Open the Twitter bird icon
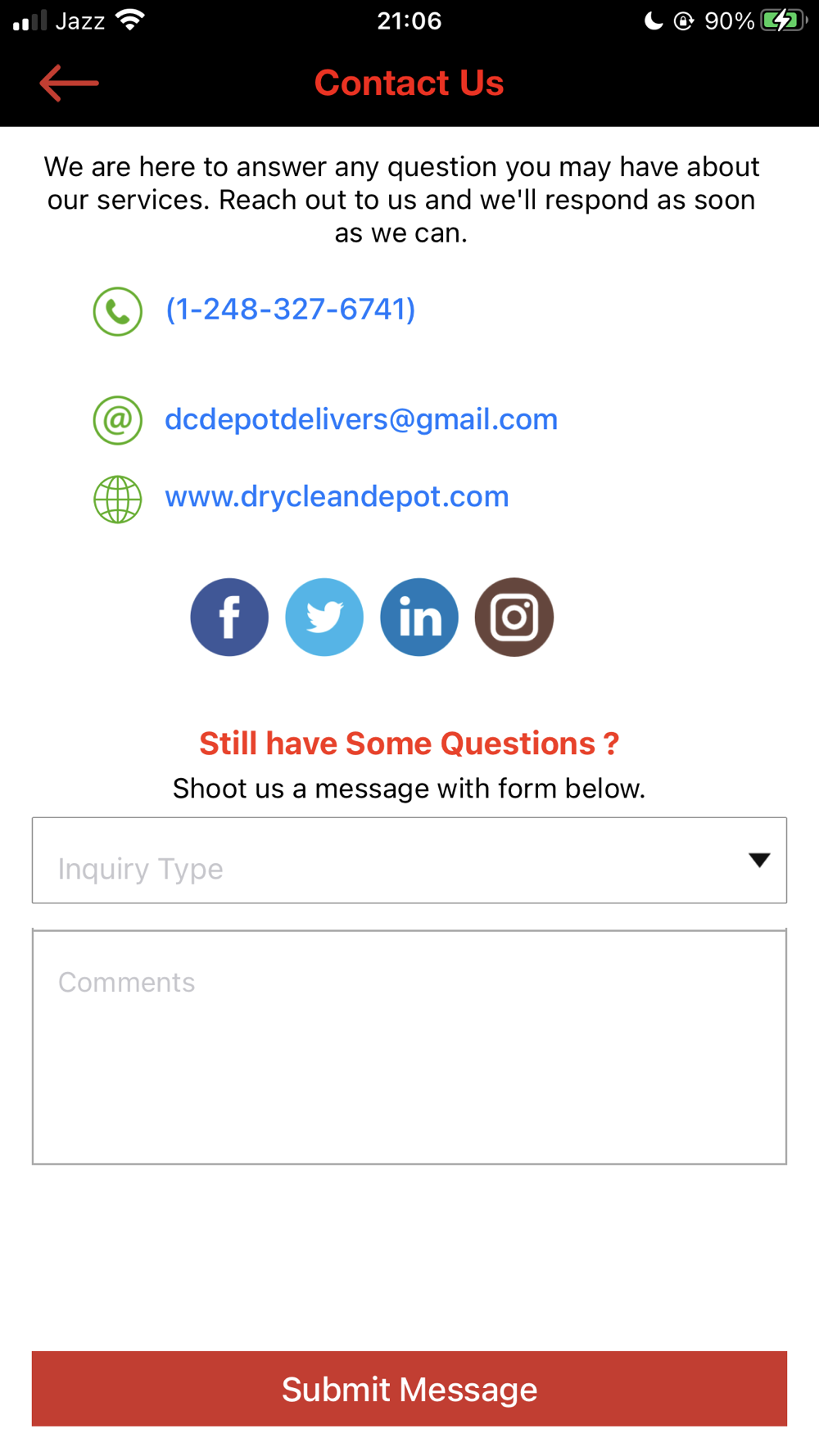The image size is (819, 1456). click(324, 617)
